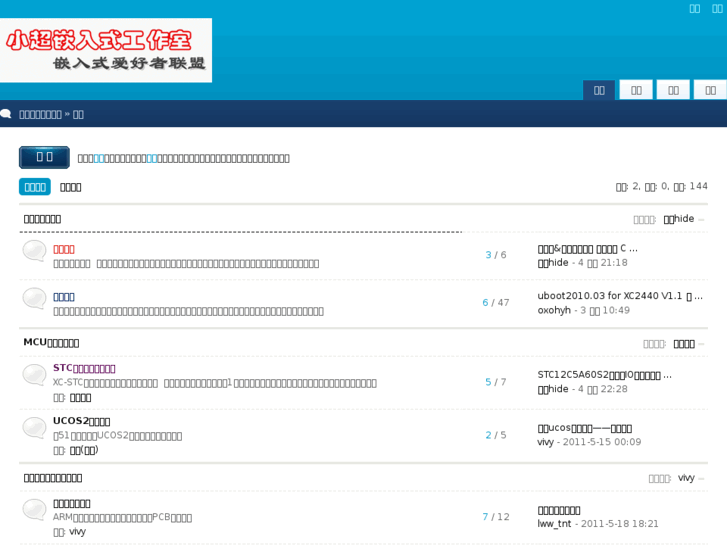Click the blue '3' in the 3 / 6 count
The height and width of the screenshot is (545, 727).
pyautogui.click(x=488, y=255)
